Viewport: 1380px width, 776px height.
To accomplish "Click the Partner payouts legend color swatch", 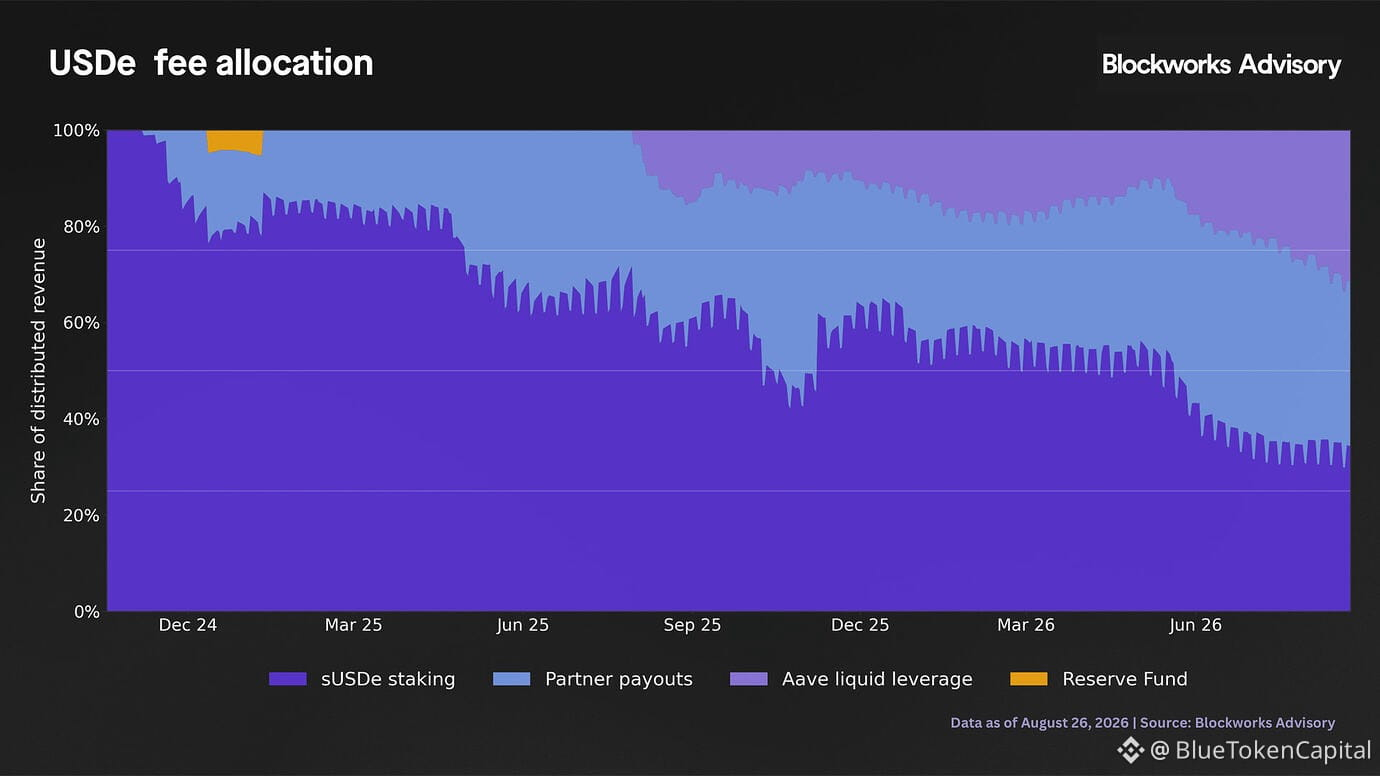I will 512,679.
